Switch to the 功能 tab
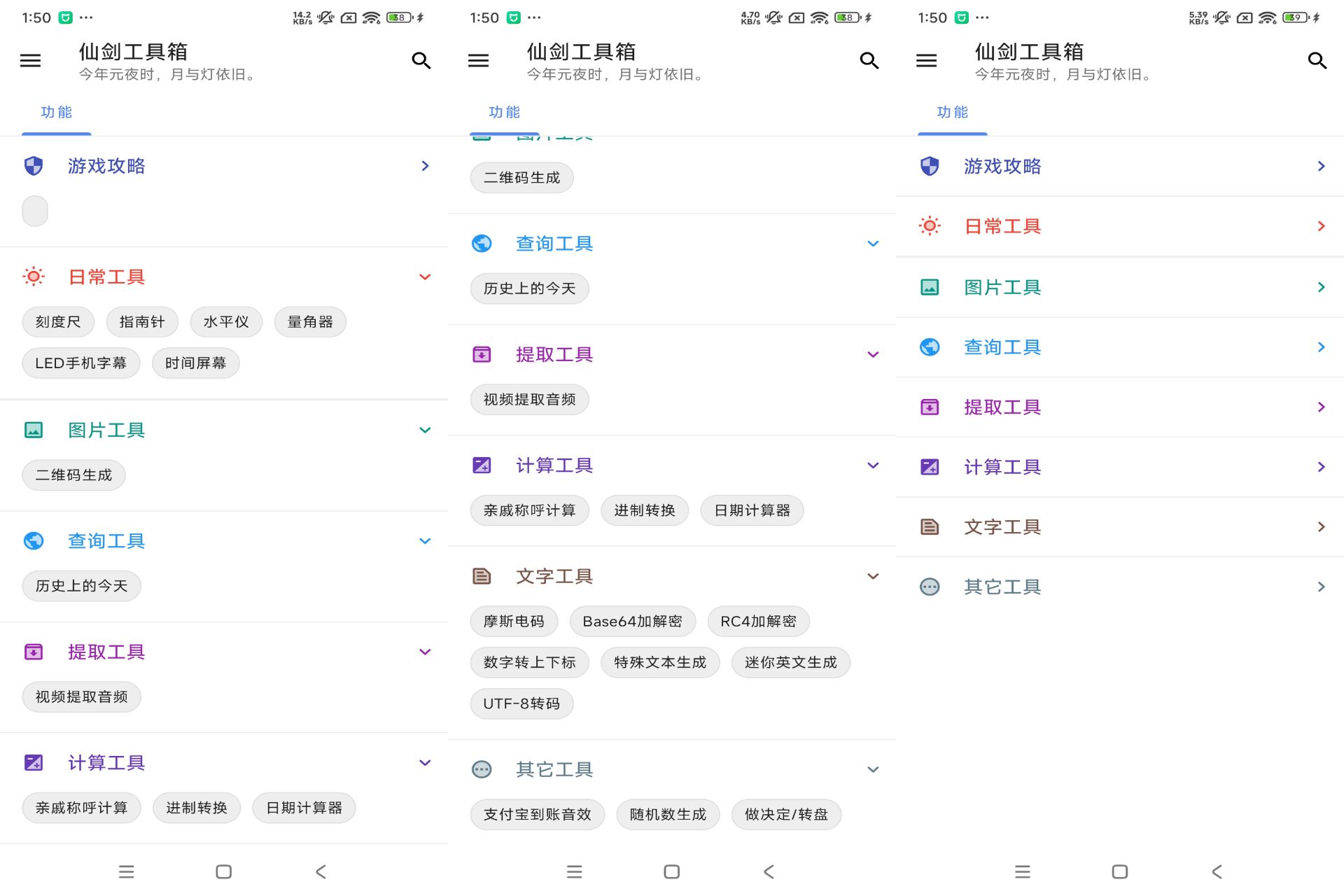The height and width of the screenshot is (896, 1344). [56, 112]
